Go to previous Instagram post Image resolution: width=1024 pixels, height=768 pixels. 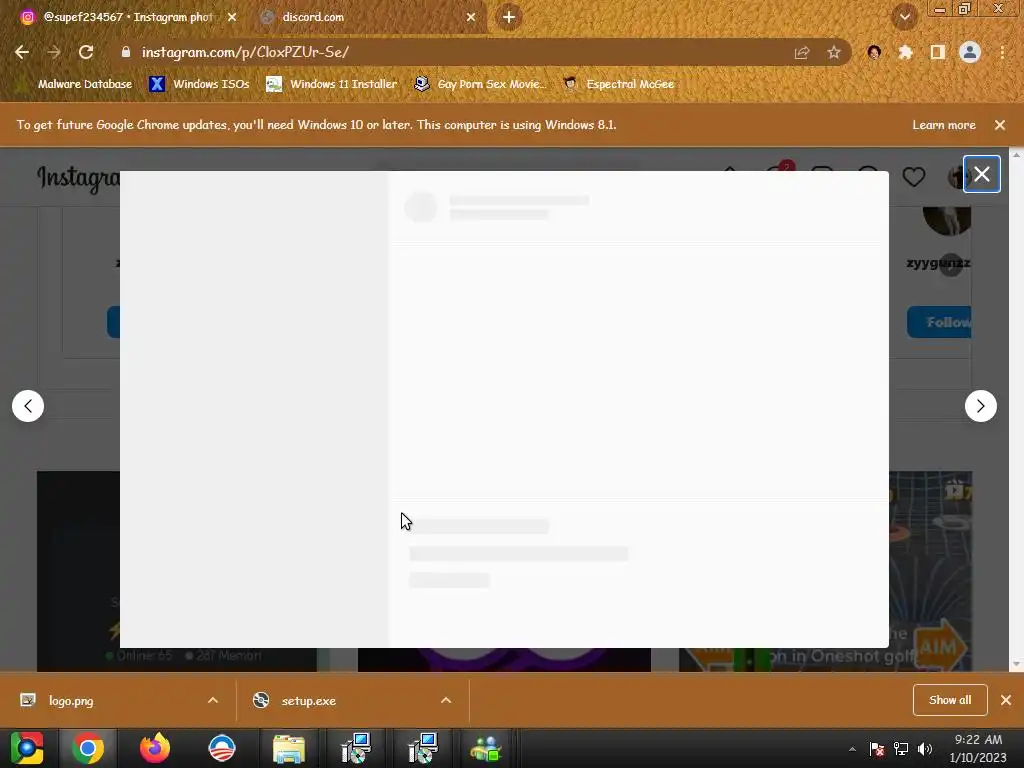coord(28,406)
